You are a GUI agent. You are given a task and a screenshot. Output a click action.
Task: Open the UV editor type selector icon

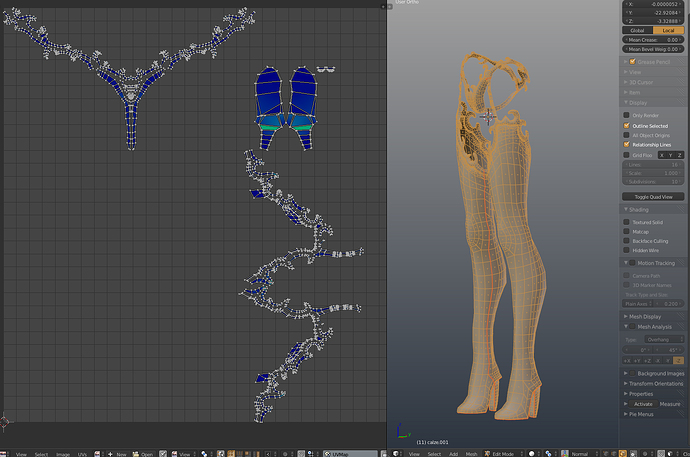(x=4, y=453)
